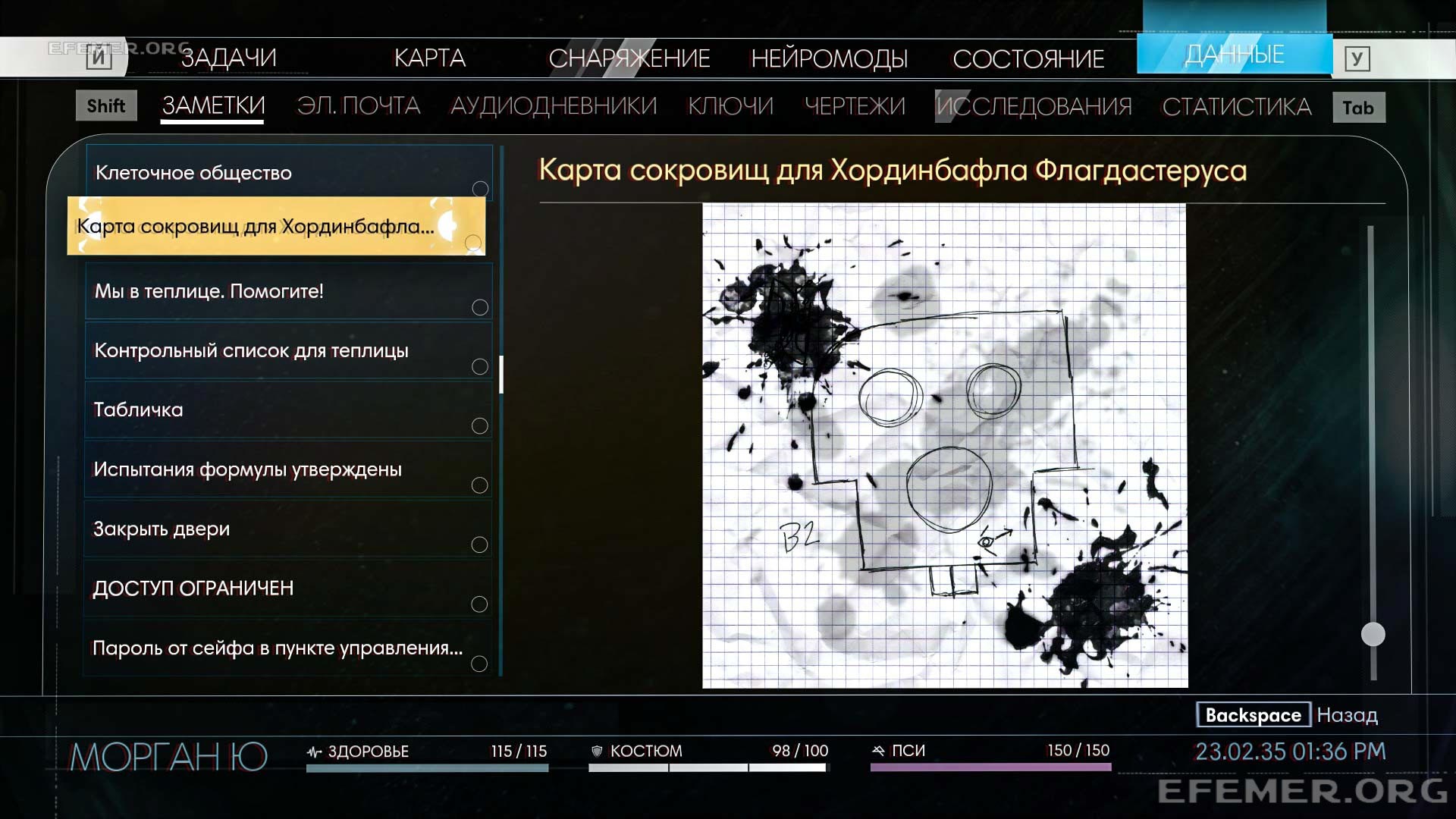Image resolution: width=1456 pixels, height=819 pixels.
Task: Click the note list scrollbar thumb
Action: pos(501,374)
